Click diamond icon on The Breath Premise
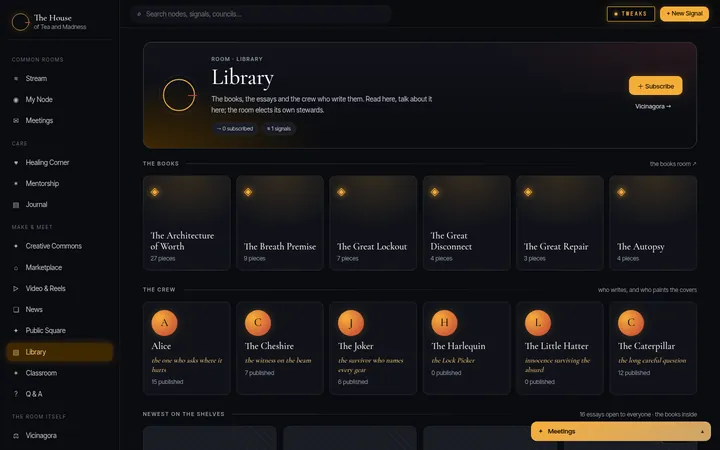 coord(248,192)
